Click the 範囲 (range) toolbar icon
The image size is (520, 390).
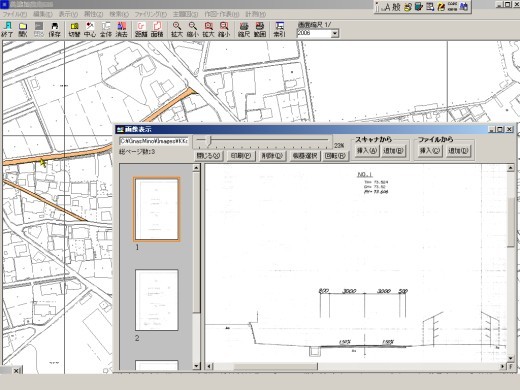tap(260, 29)
